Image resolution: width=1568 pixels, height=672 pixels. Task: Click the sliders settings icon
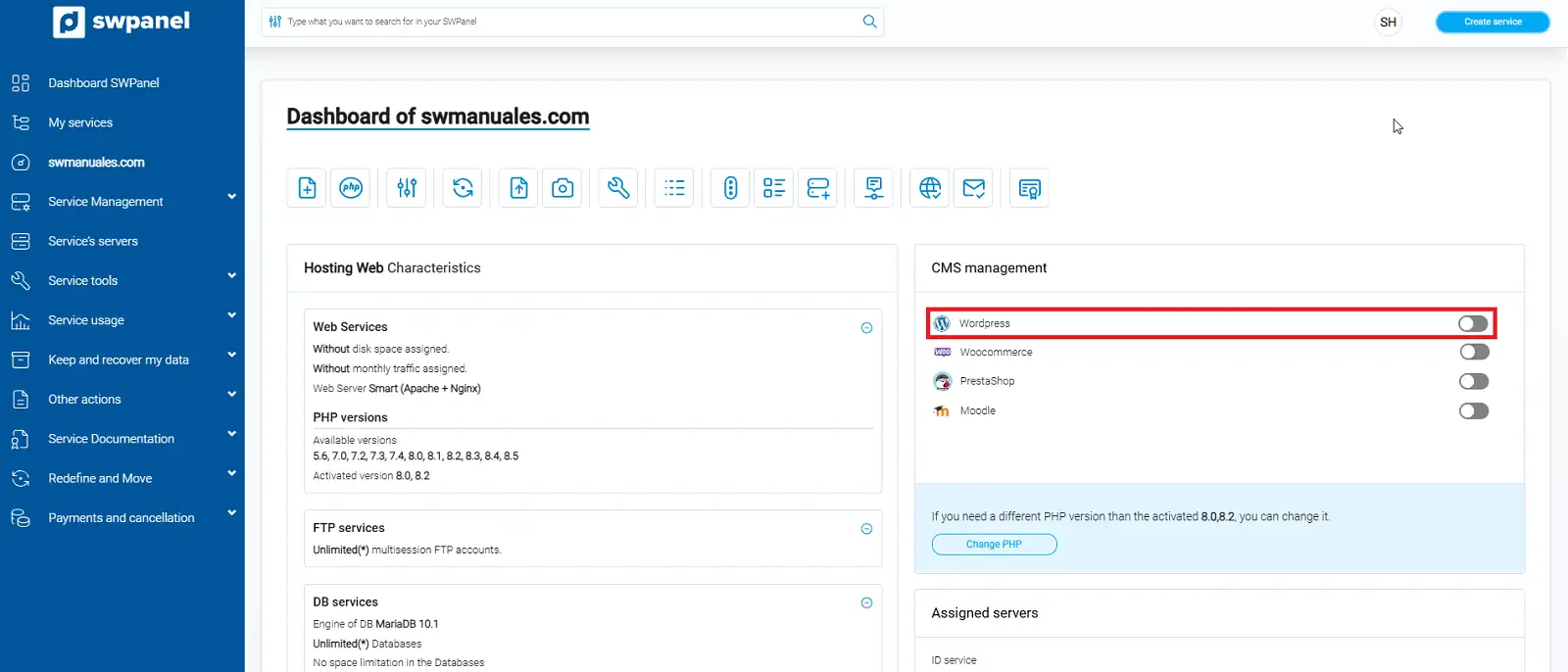tap(407, 188)
